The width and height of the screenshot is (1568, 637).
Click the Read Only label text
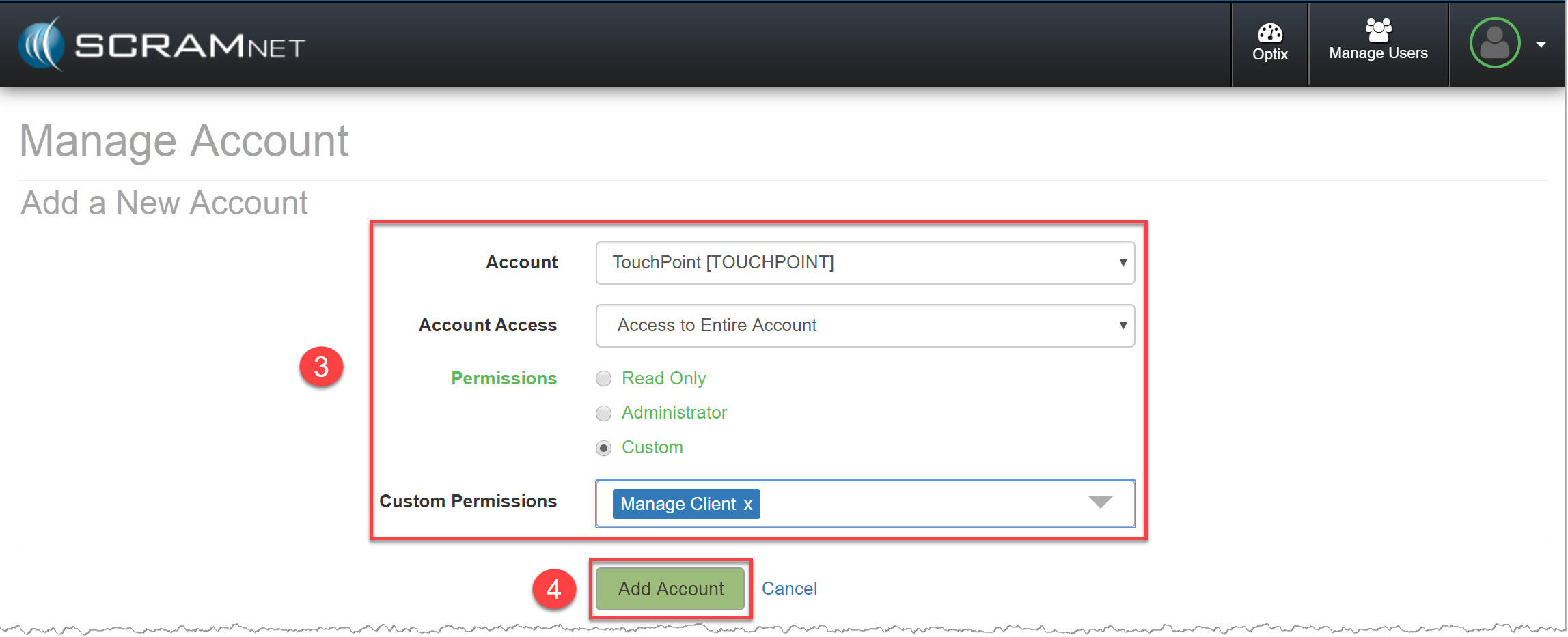click(663, 378)
